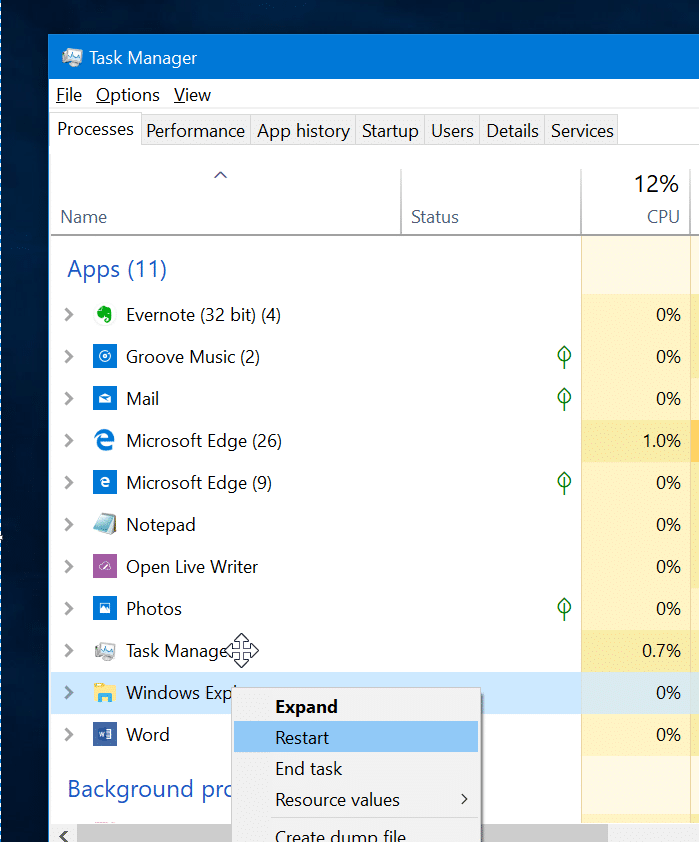
Task: Select the Word process name
Action: coord(148,735)
